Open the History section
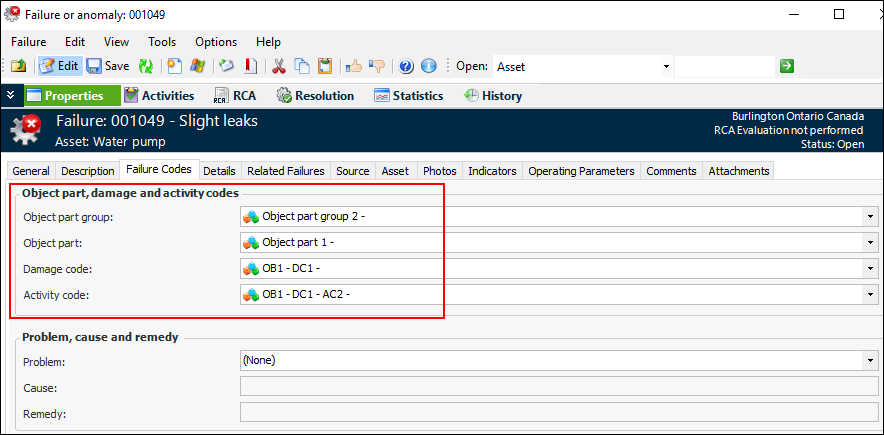Image resolution: width=884 pixels, height=435 pixels. point(493,96)
